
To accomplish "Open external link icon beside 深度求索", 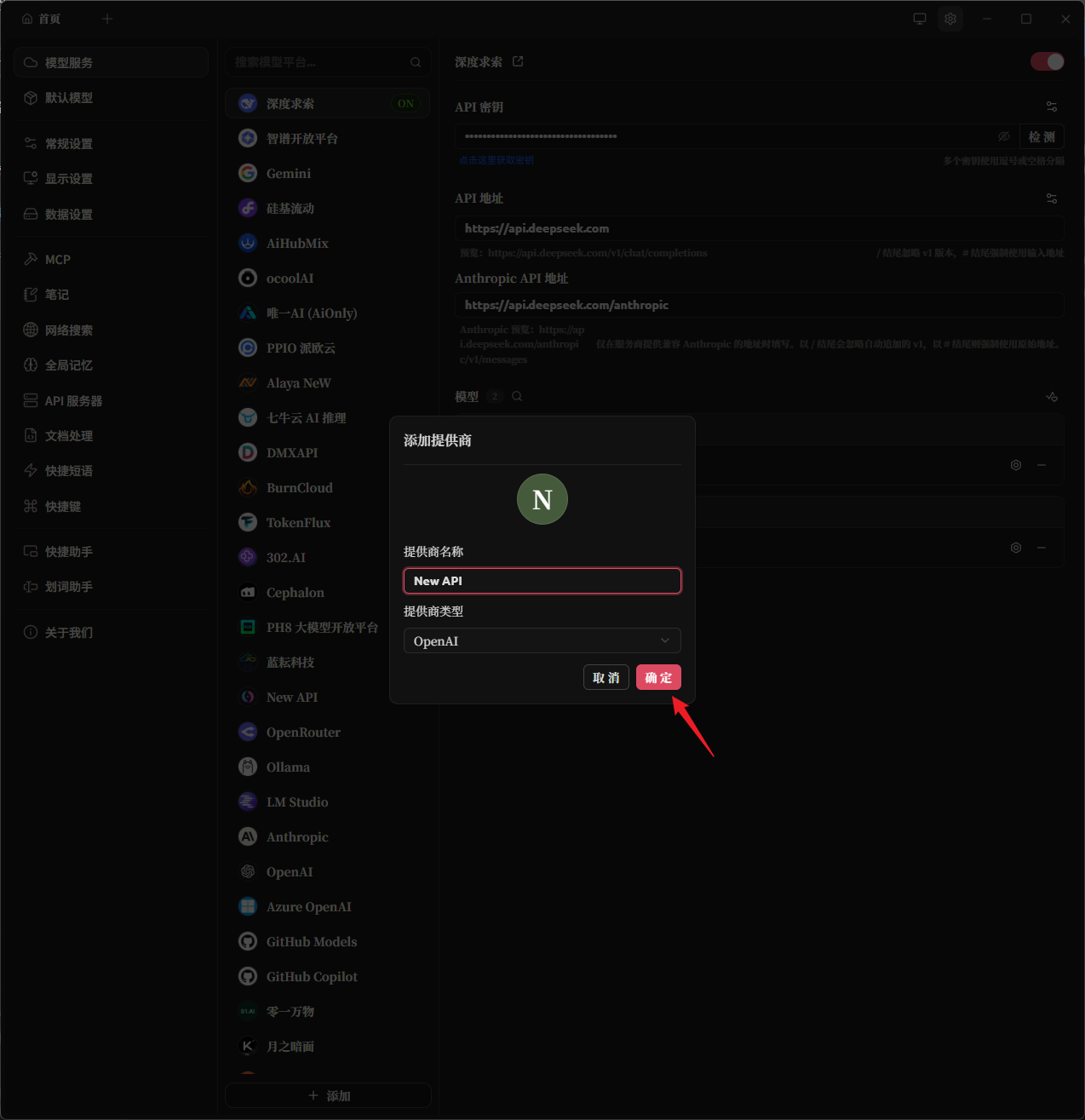I will 518,61.
